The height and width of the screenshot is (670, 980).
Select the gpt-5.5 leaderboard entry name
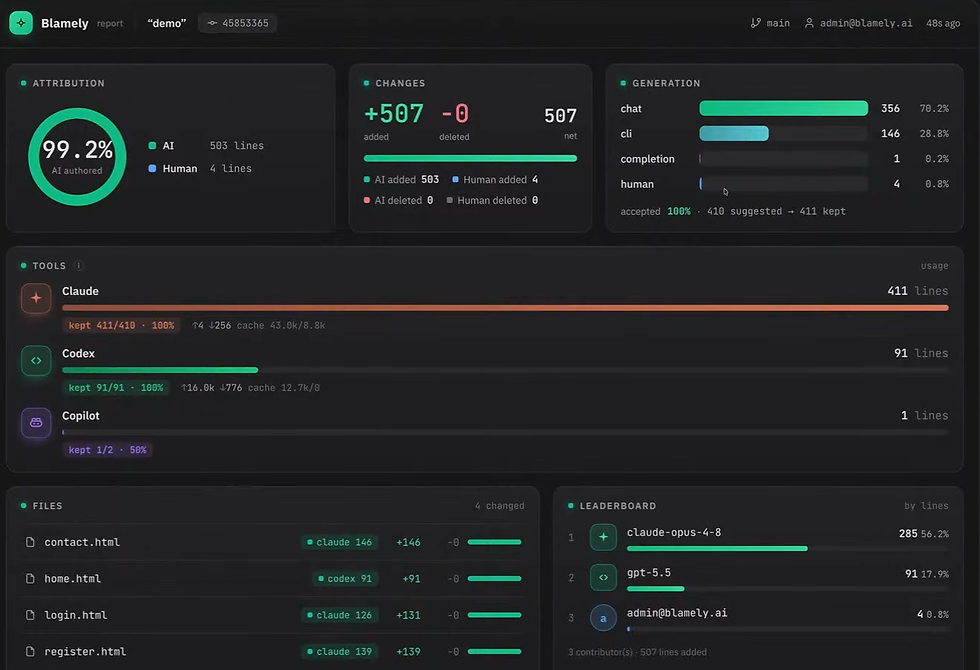[649, 572]
